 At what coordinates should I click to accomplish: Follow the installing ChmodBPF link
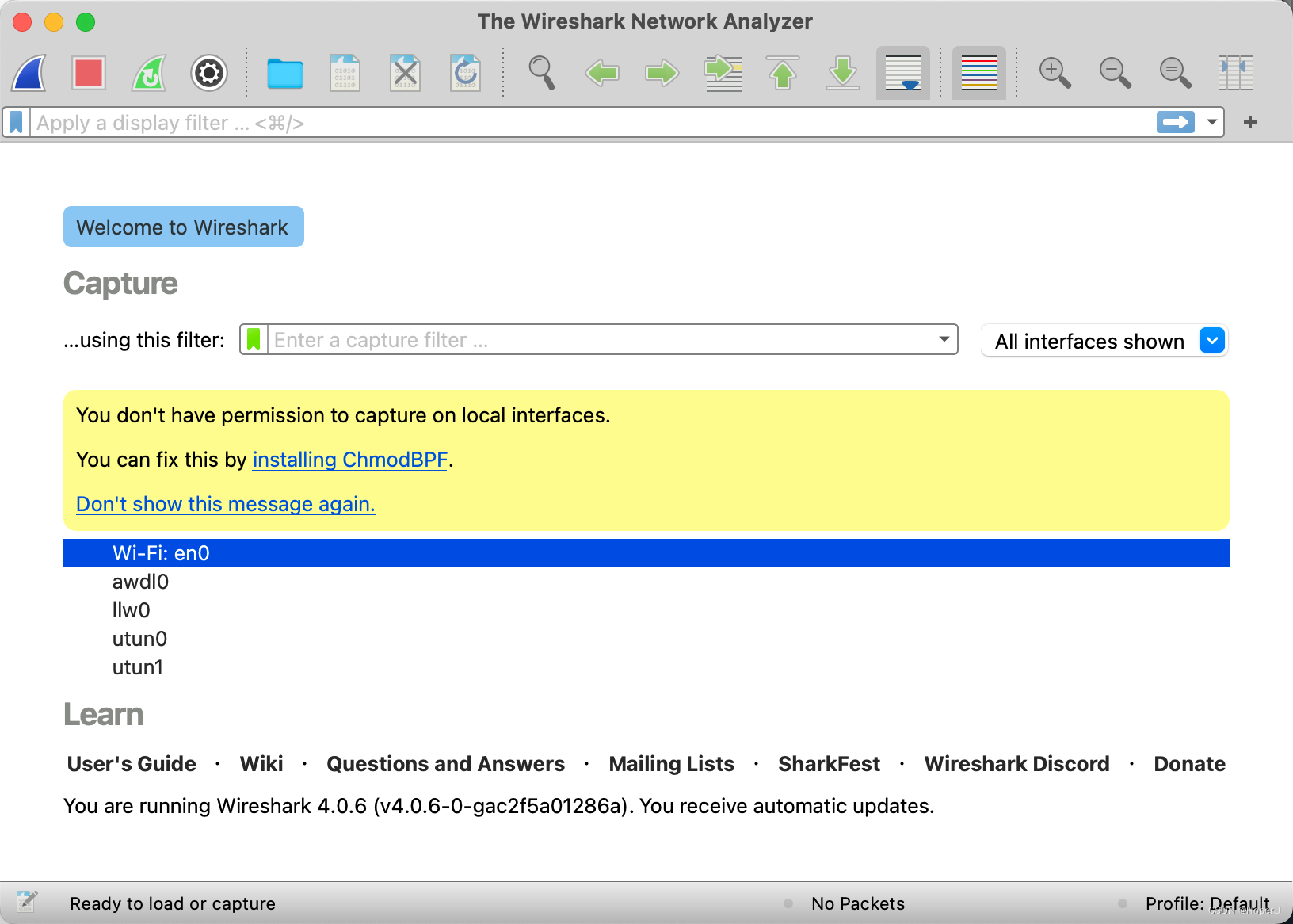(350, 460)
